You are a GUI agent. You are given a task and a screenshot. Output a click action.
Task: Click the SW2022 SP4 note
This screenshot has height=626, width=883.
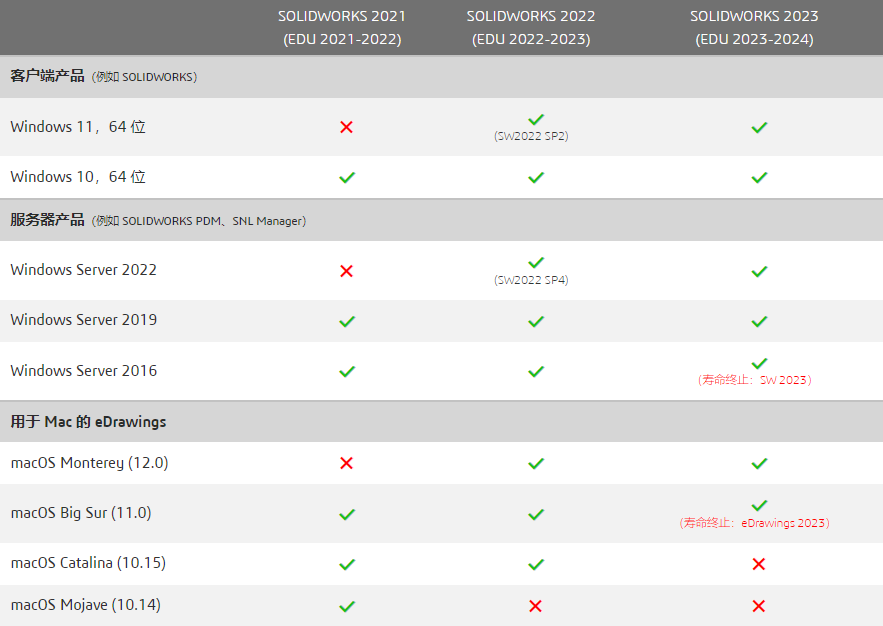[531, 280]
